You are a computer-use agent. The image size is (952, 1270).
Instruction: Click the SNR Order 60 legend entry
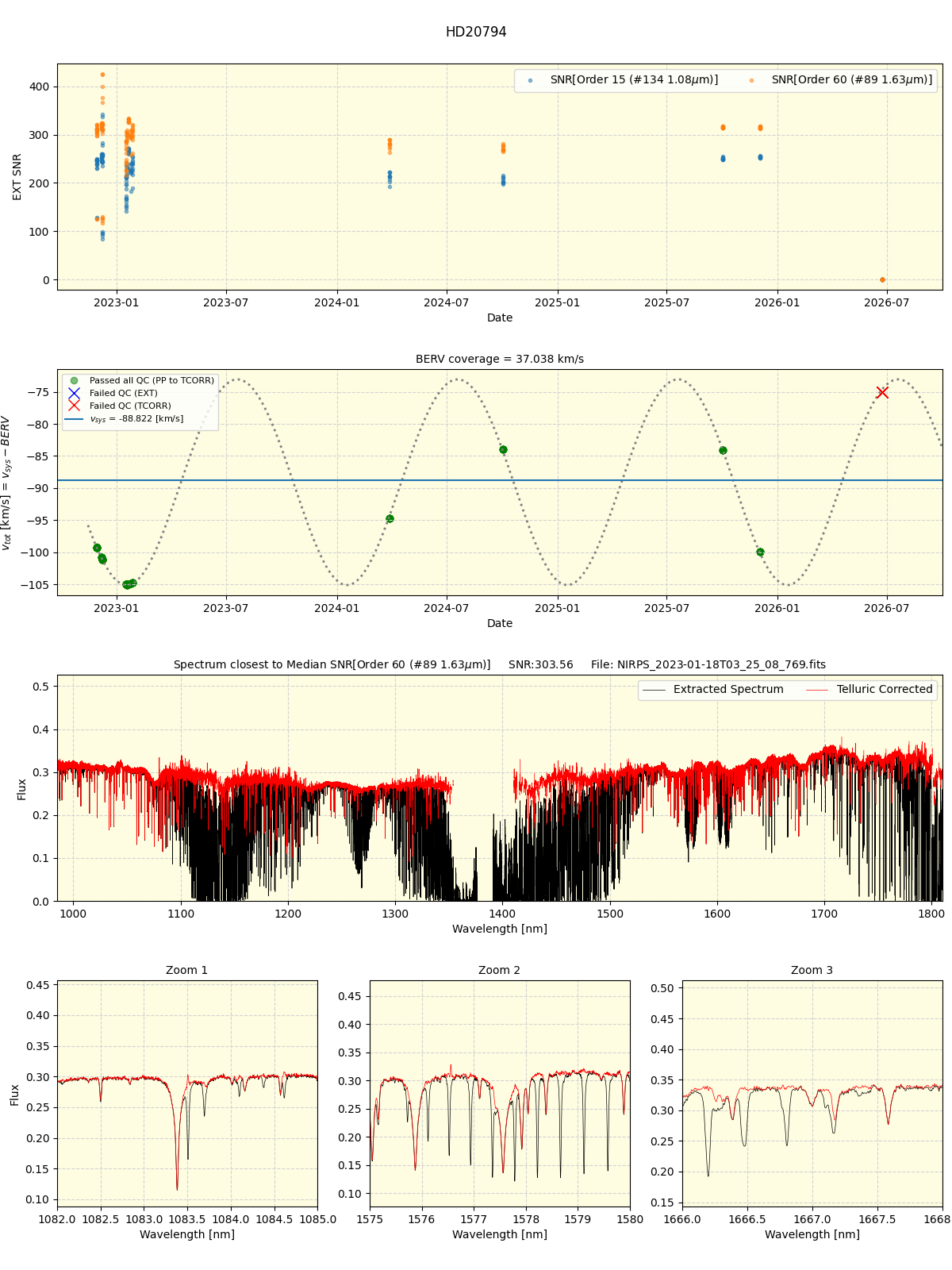852,80
